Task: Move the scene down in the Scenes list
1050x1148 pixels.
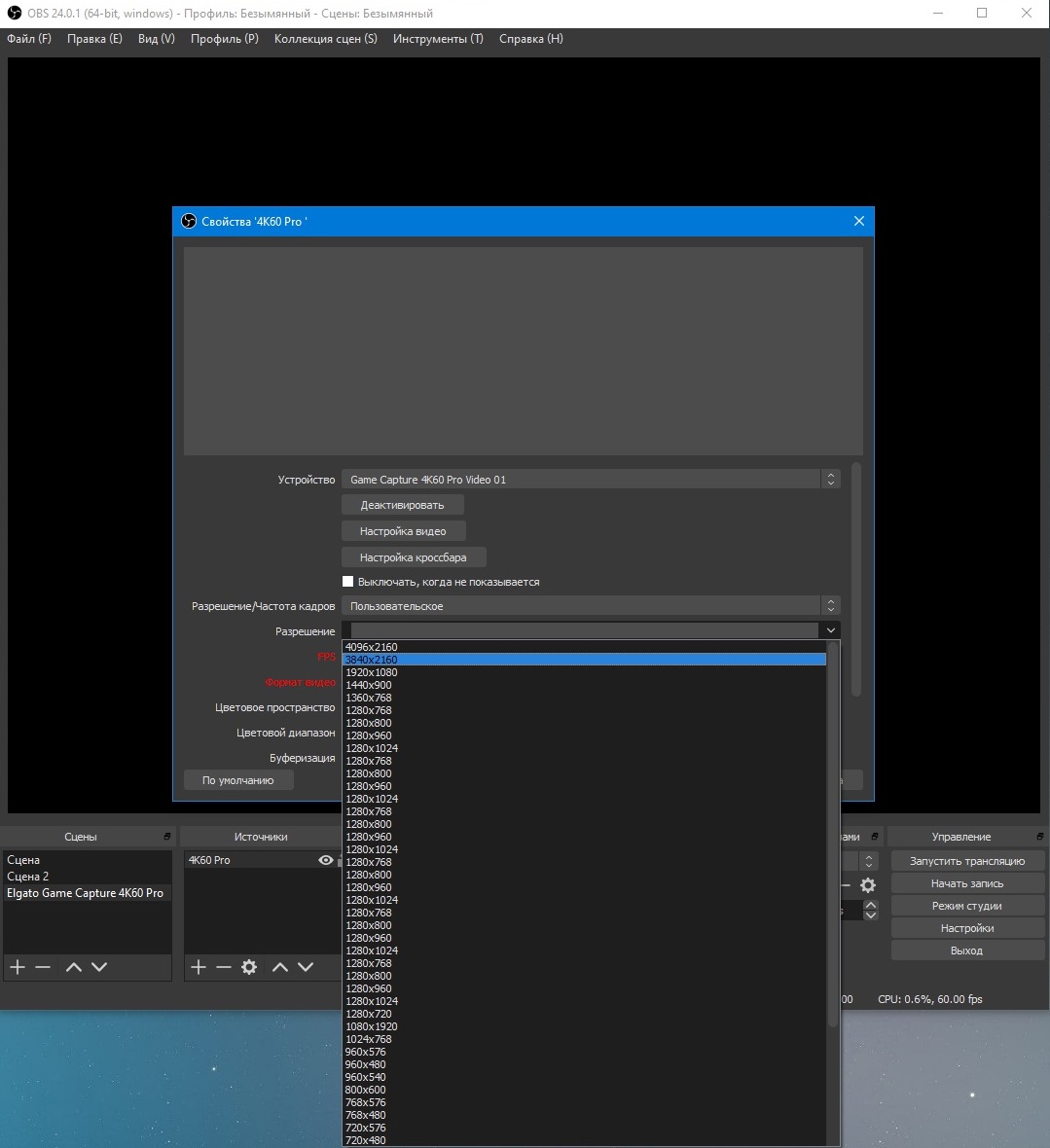Action: click(x=99, y=967)
